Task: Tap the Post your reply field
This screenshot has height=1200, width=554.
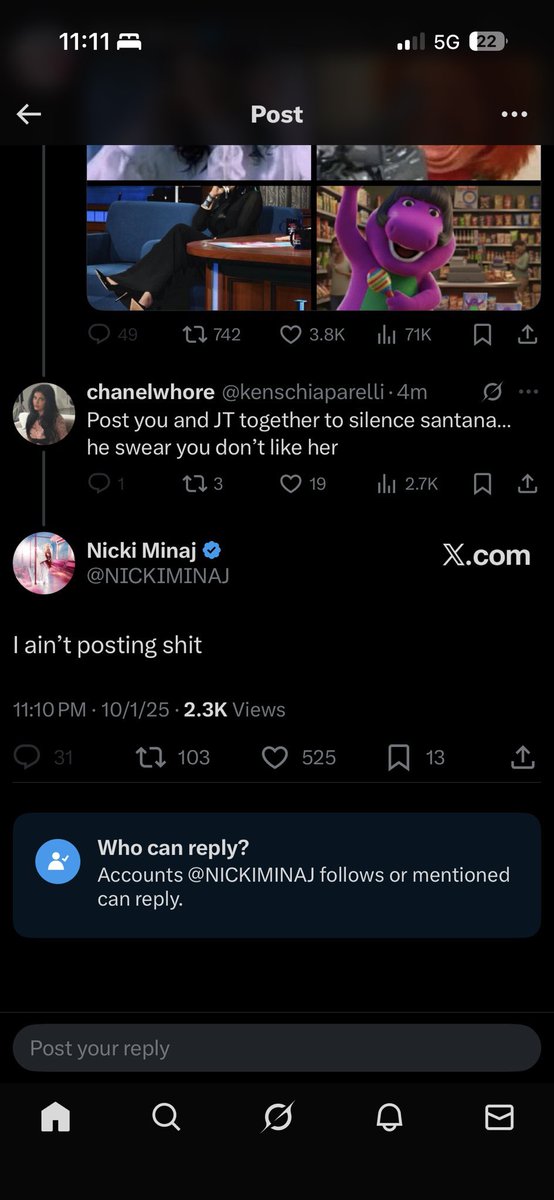Action: pos(277,1048)
